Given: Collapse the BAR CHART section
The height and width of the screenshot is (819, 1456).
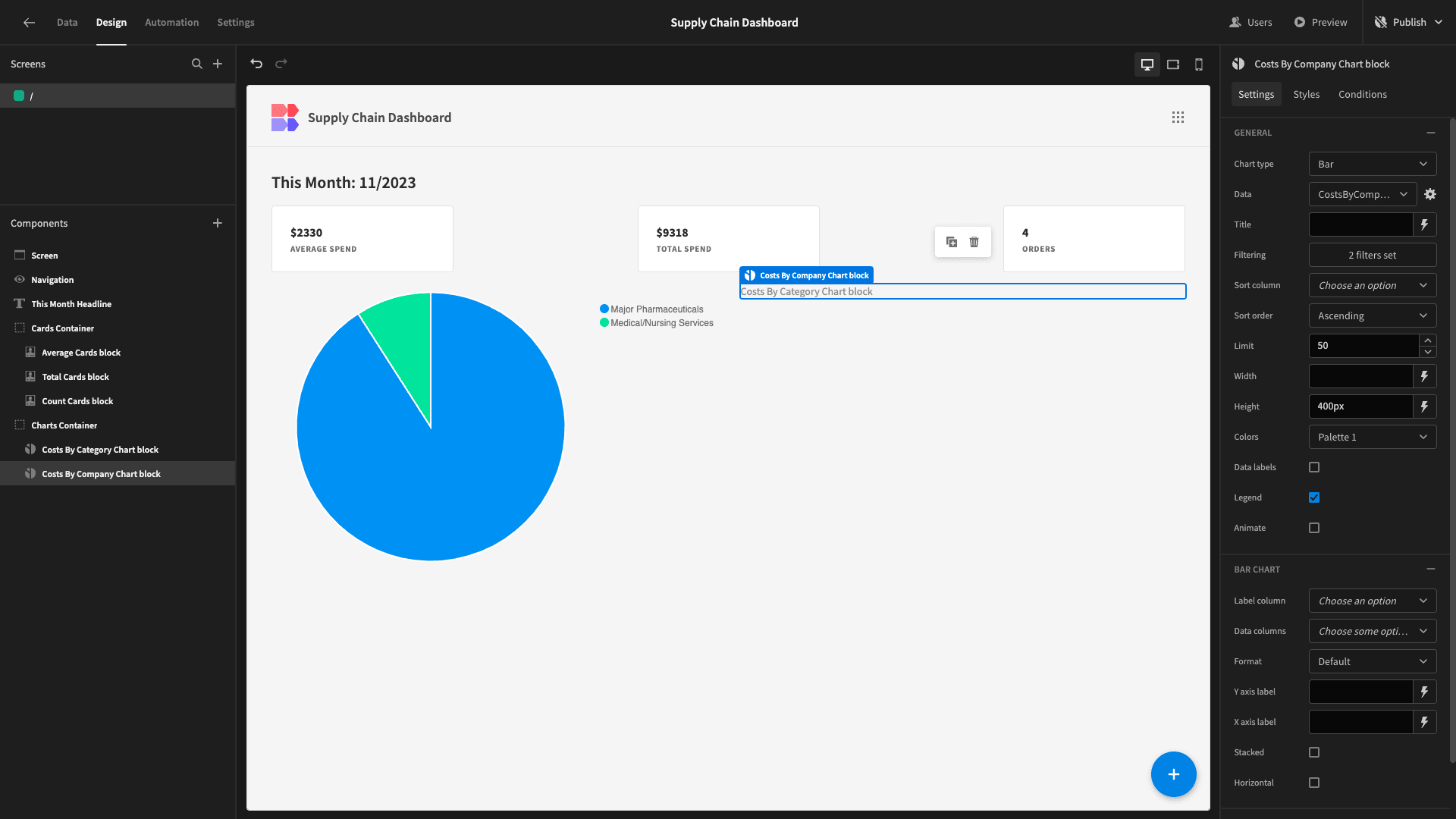Looking at the screenshot, I should 1431,569.
